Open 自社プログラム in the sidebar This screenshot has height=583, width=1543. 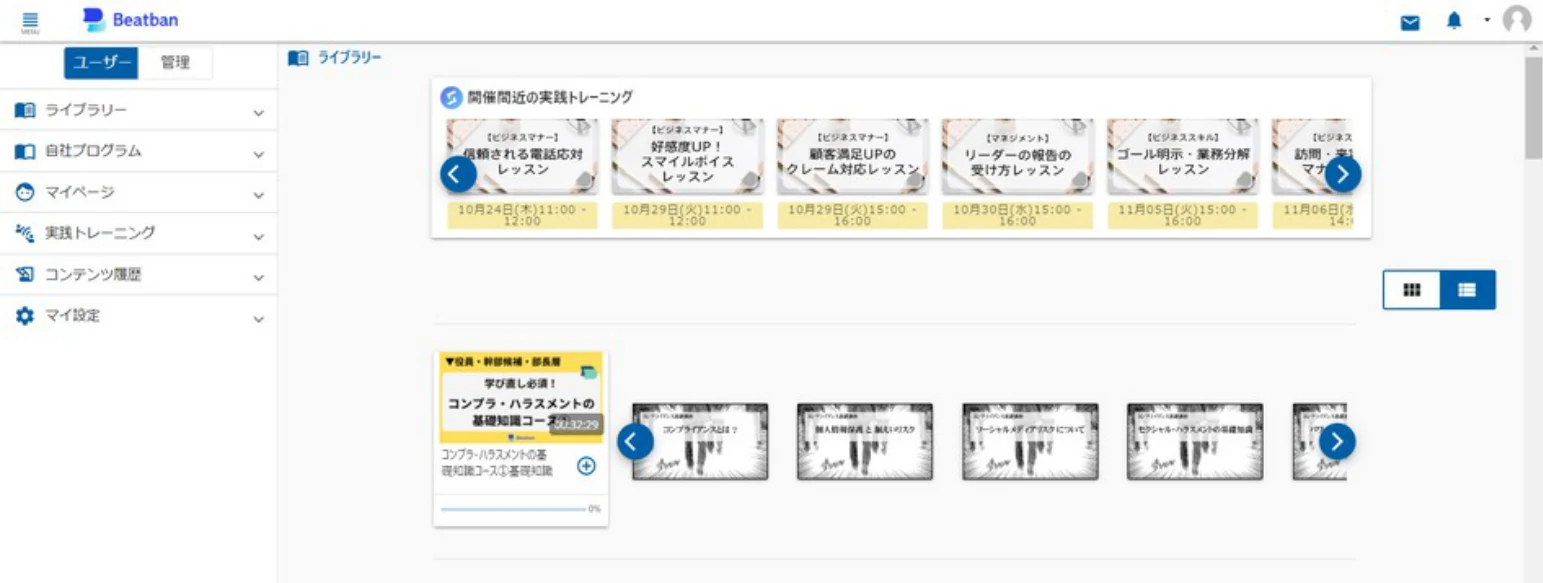point(138,152)
